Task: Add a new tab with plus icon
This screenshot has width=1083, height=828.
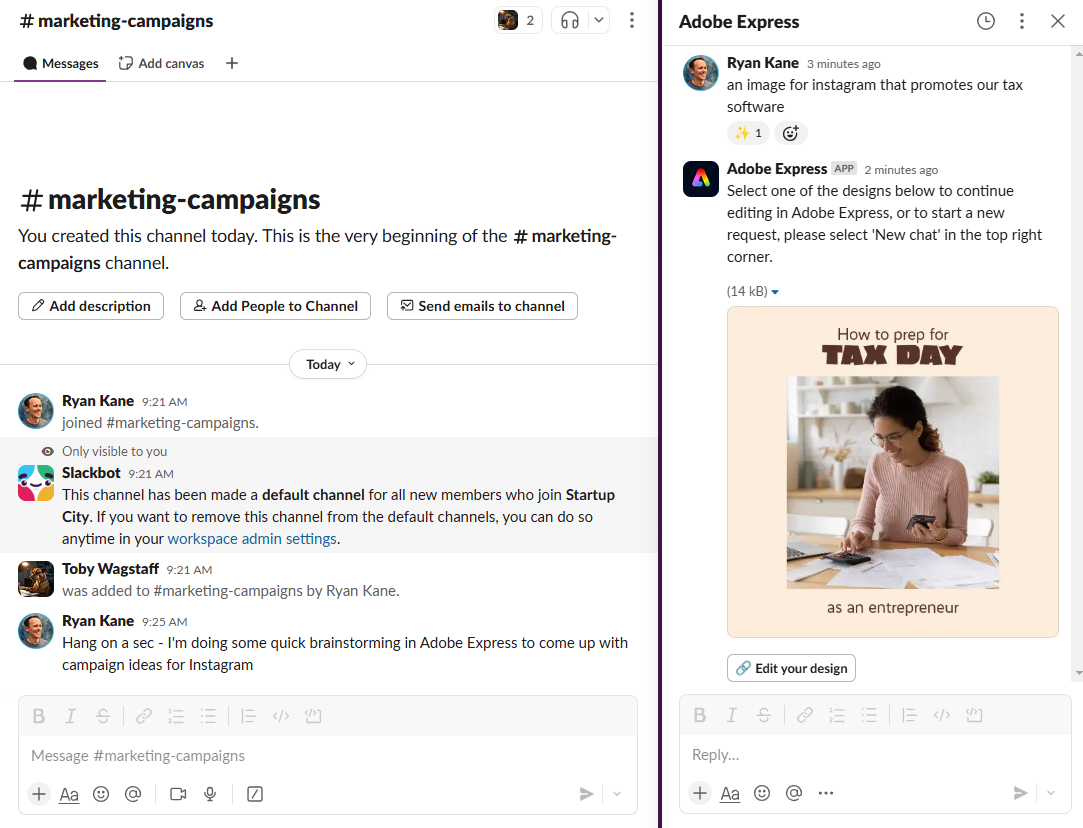Action: (232, 64)
